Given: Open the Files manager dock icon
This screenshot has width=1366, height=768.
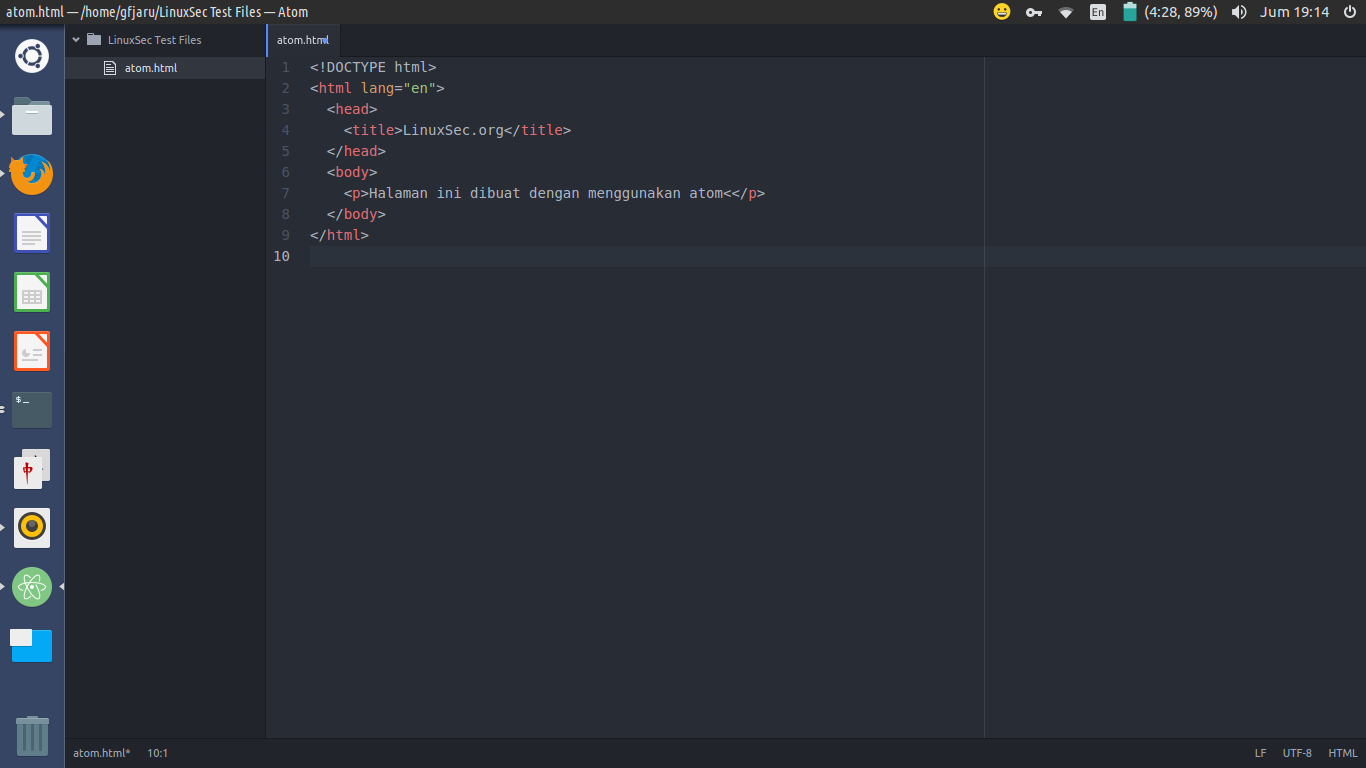Looking at the screenshot, I should click(32, 116).
